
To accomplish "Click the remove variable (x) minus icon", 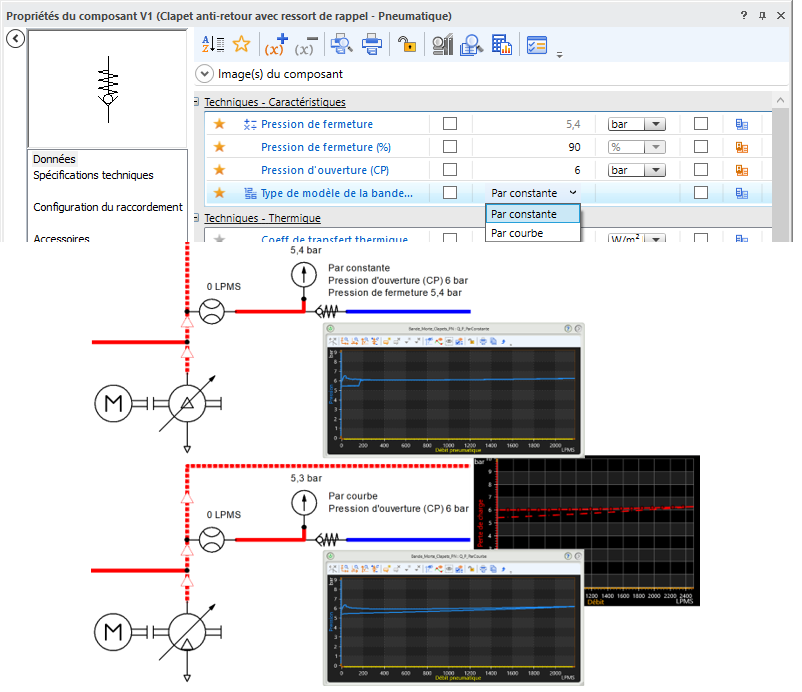I will (306, 45).
